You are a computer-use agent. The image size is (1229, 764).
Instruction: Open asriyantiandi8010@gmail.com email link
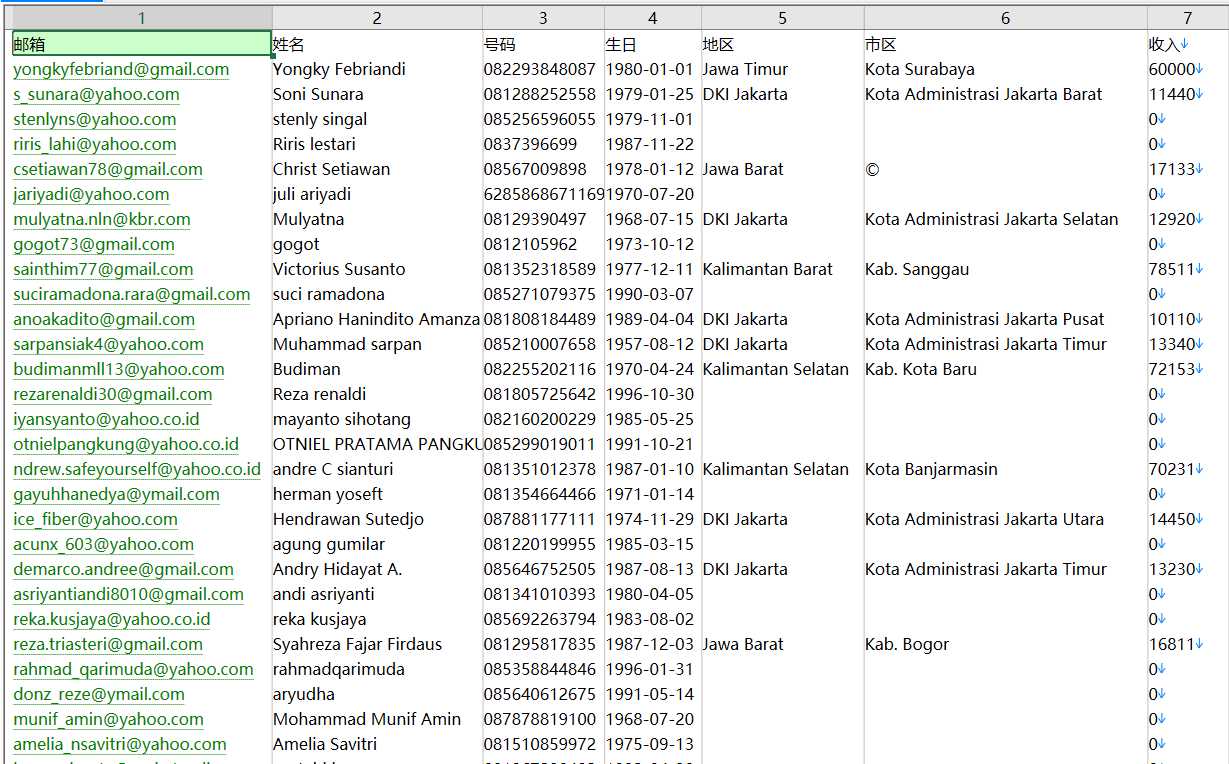pyautogui.click(x=128, y=594)
